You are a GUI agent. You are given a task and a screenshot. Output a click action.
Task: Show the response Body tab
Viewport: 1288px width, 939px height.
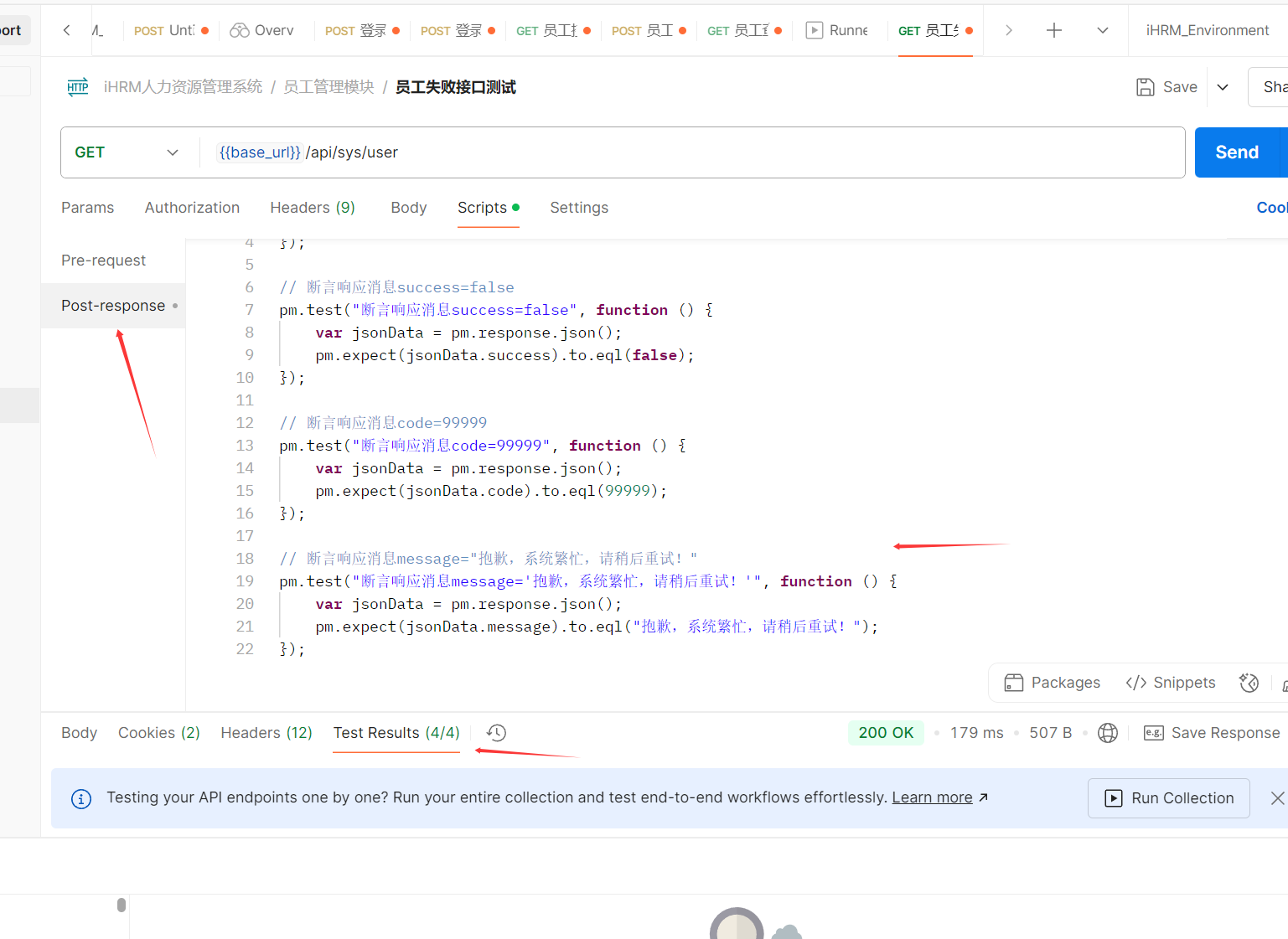(80, 733)
